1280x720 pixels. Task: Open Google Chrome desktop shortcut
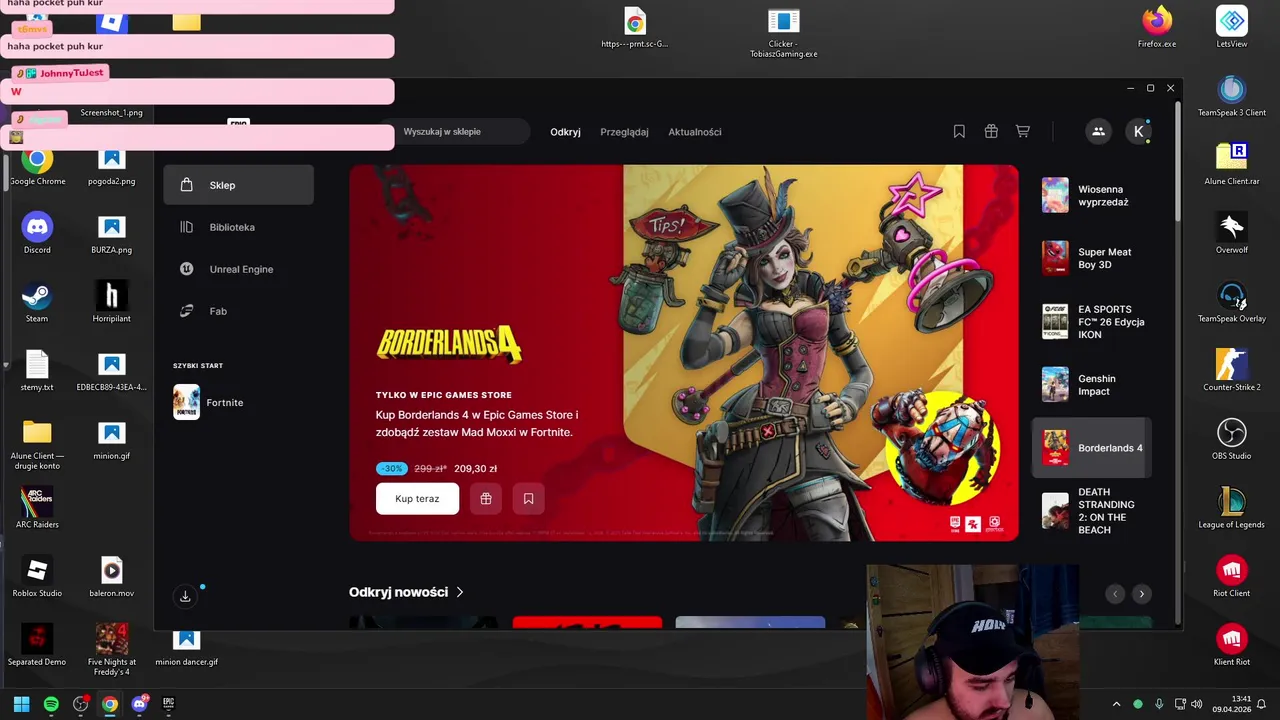click(x=37, y=167)
